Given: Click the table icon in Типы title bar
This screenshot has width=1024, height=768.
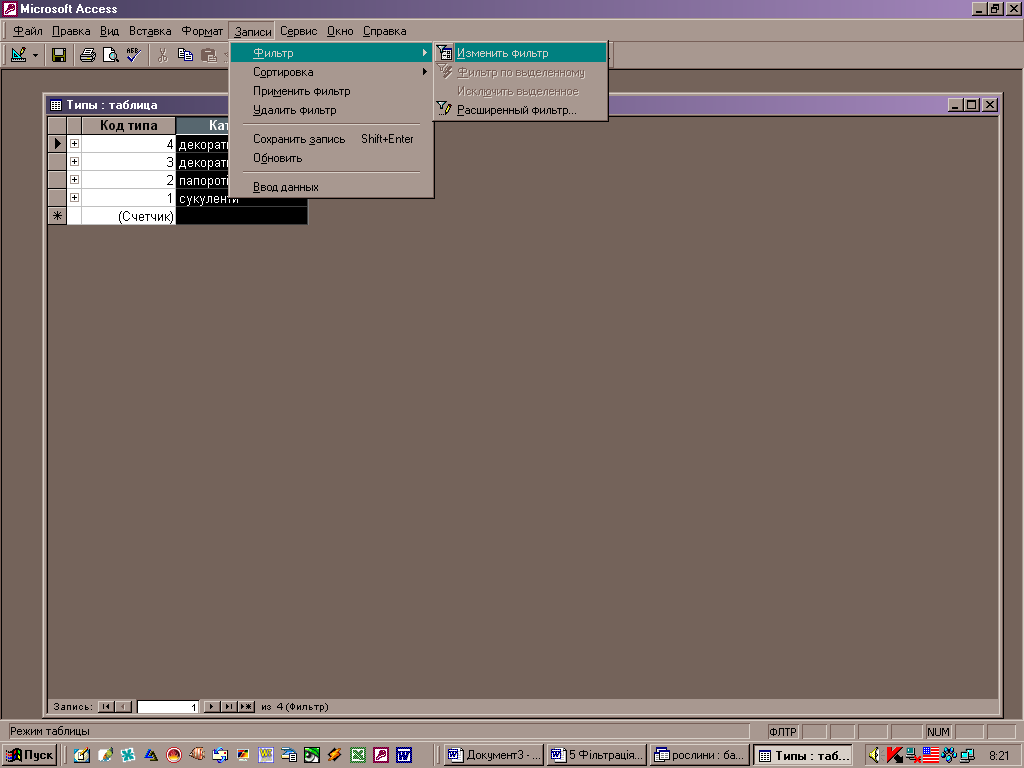Looking at the screenshot, I should point(56,105).
